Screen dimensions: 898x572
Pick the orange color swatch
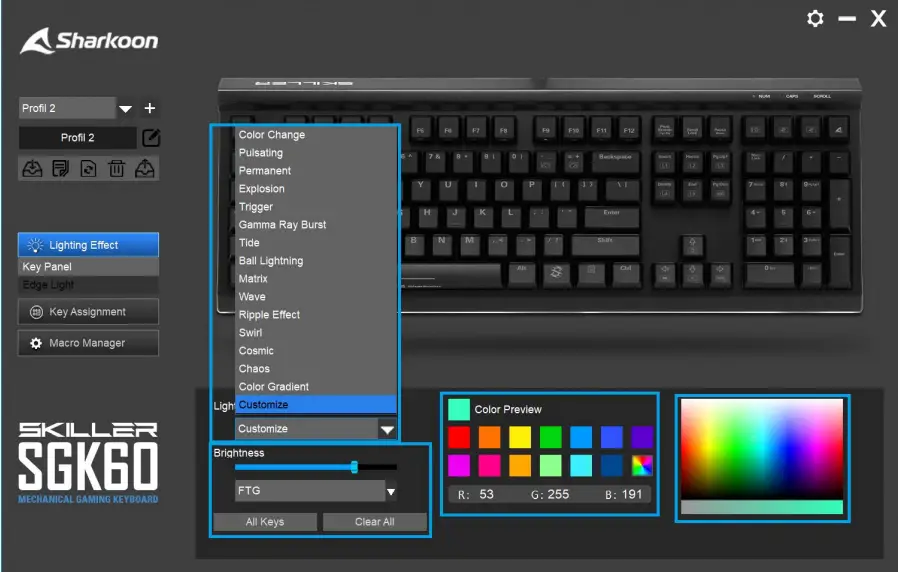point(489,437)
